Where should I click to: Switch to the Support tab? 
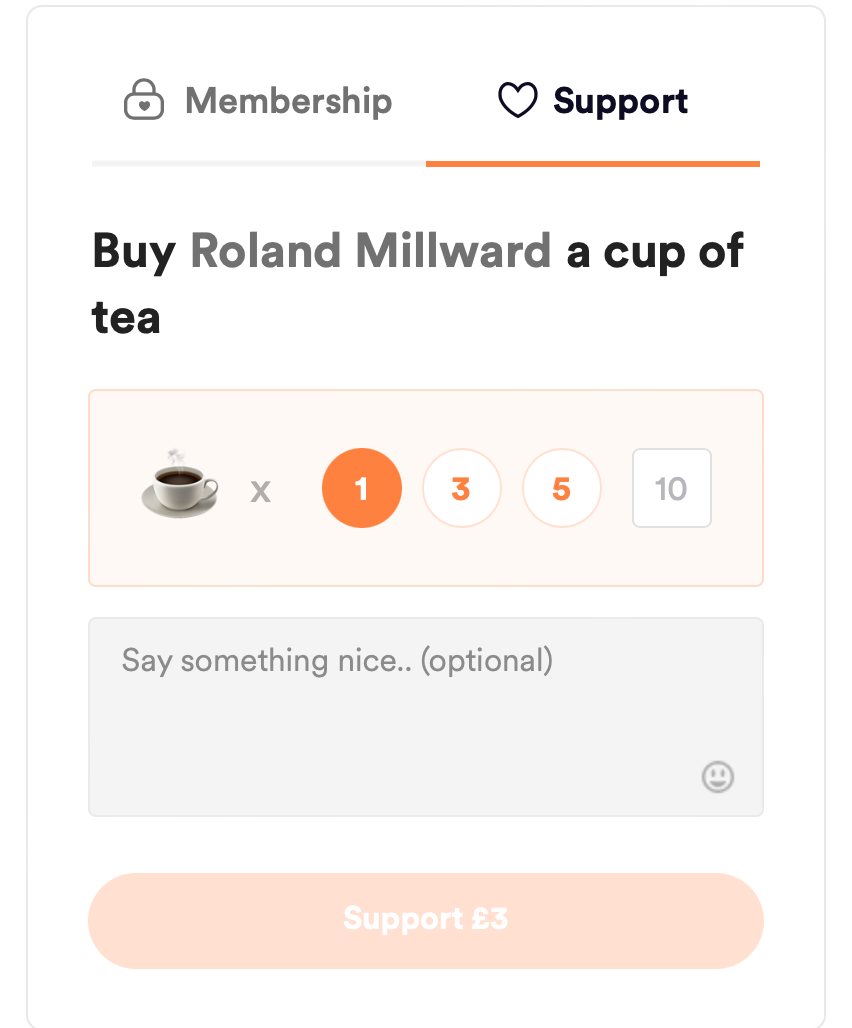point(593,100)
